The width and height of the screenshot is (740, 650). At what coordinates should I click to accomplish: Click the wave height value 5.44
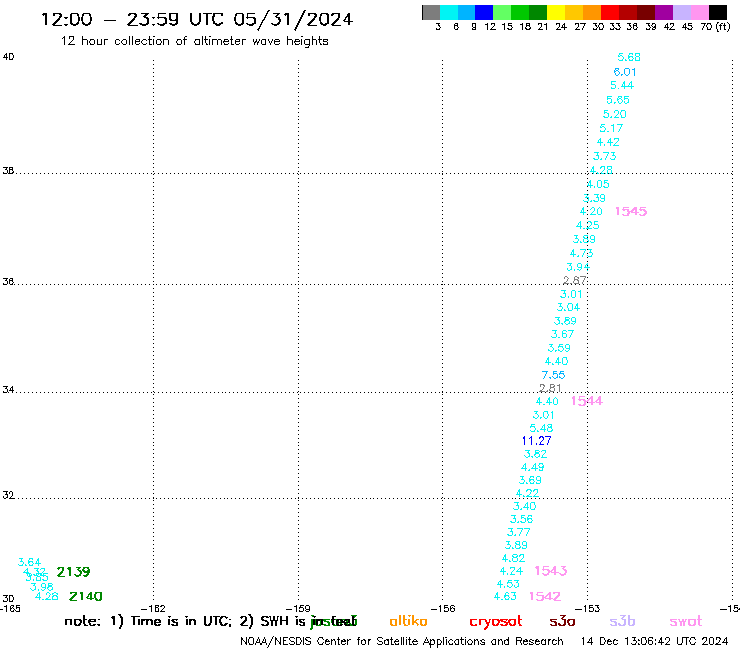[622, 85]
